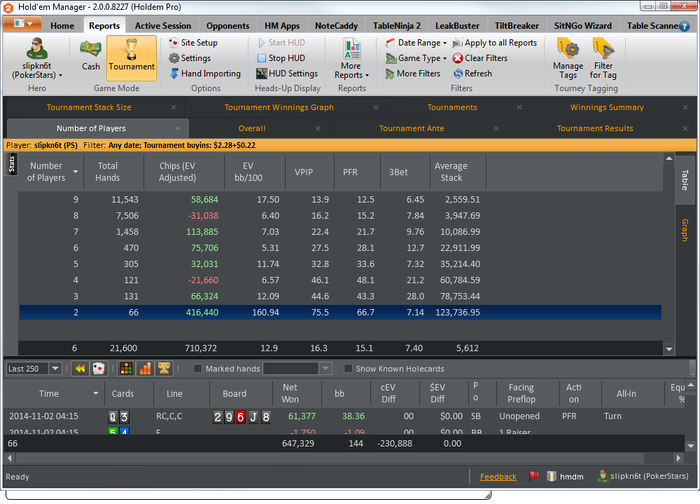
Task: Clear Filters with red X icon
Action: coord(480,58)
